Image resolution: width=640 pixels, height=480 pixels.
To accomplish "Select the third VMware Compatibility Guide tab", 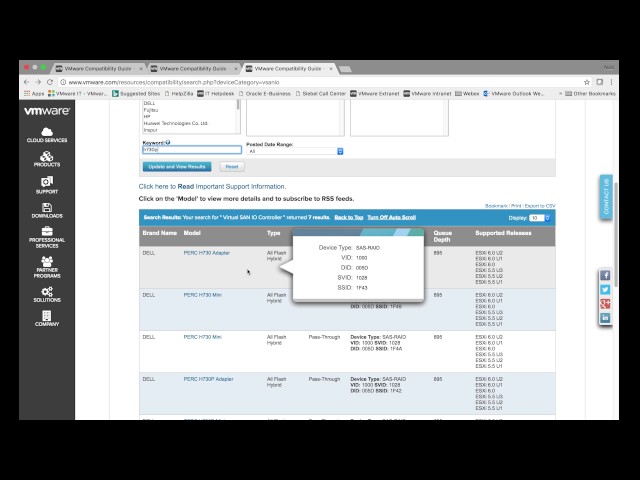I will pyautogui.click(x=289, y=69).
